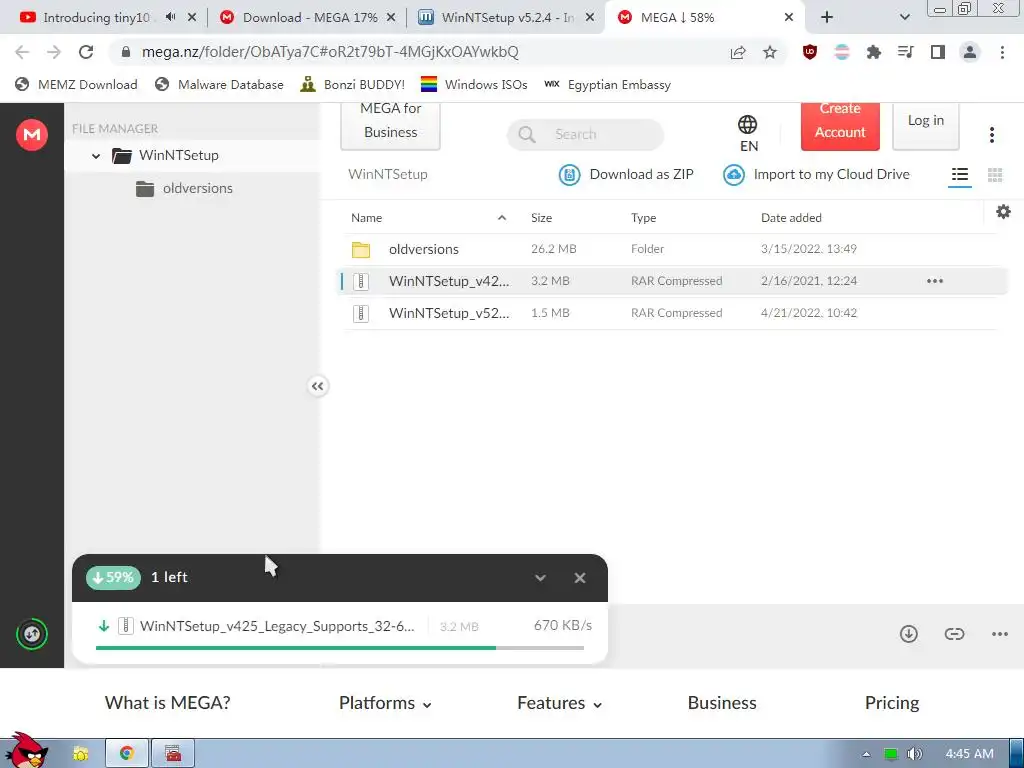The width and height of the screenshot is (1024, 768).
Task: Reload the page
Action: (86, 52)
